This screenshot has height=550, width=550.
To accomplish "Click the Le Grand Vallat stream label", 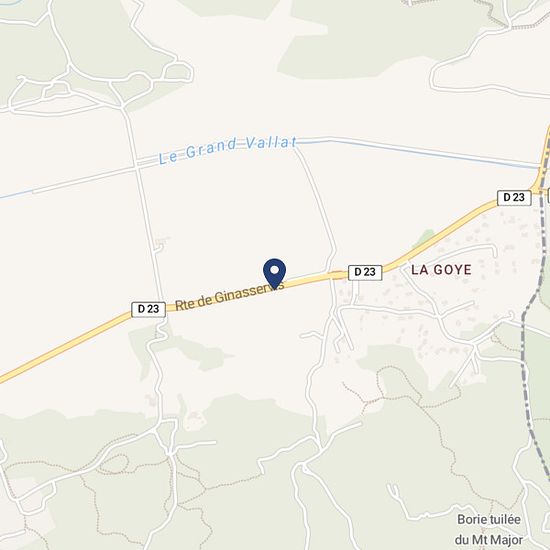I will click(227, 150).
